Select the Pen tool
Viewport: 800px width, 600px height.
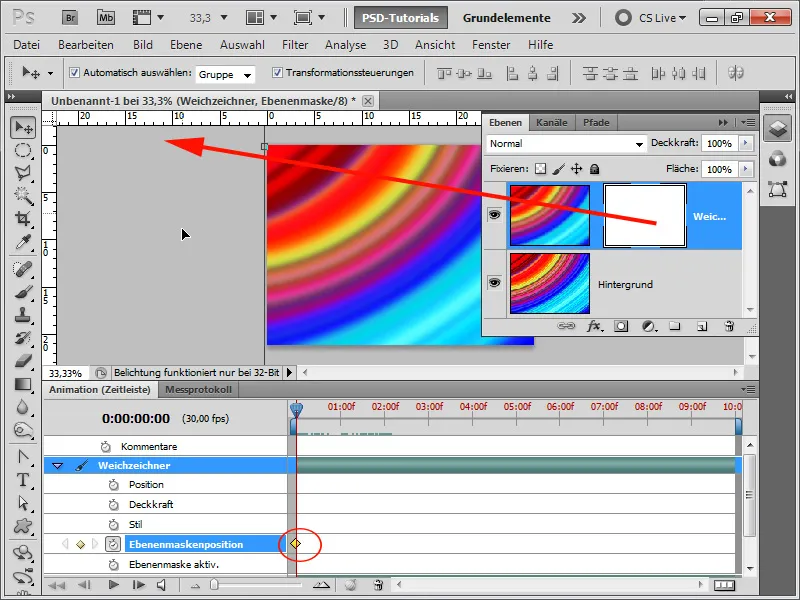(x=23, y=457)
